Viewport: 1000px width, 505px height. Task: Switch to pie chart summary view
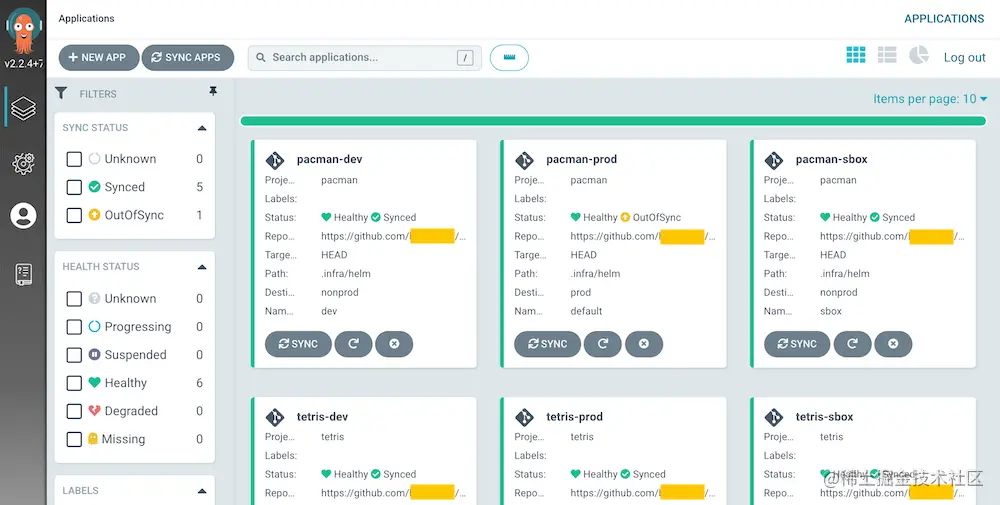[x=918, y=55]
